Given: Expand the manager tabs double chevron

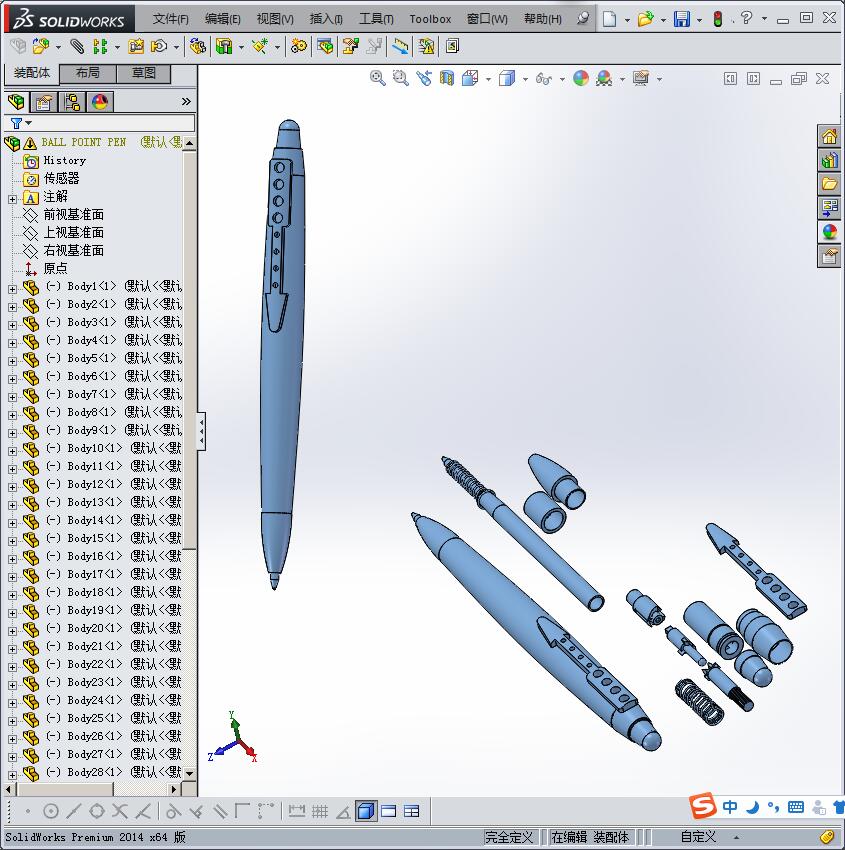Looking at the screenshot, I should click(186, 101).
